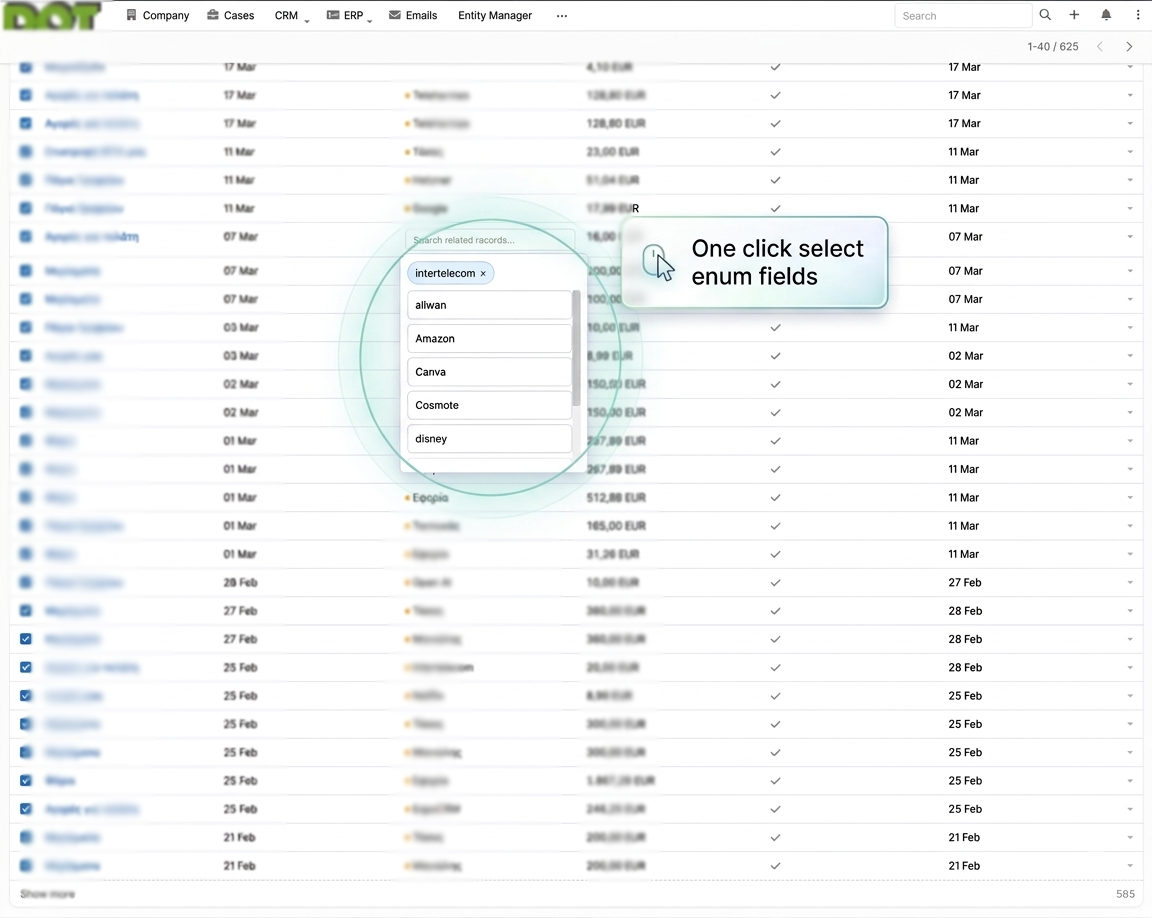Screen dimensions: 1152x918
Task: Open the Entity Manager tab
Action: tap(495, 16)
